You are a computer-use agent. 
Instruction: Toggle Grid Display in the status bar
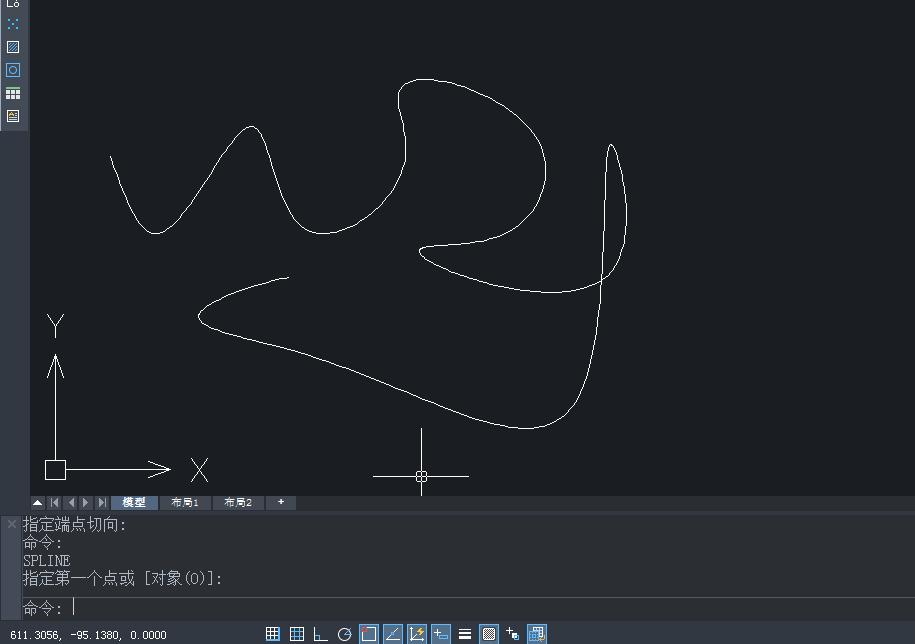point(297,632)
